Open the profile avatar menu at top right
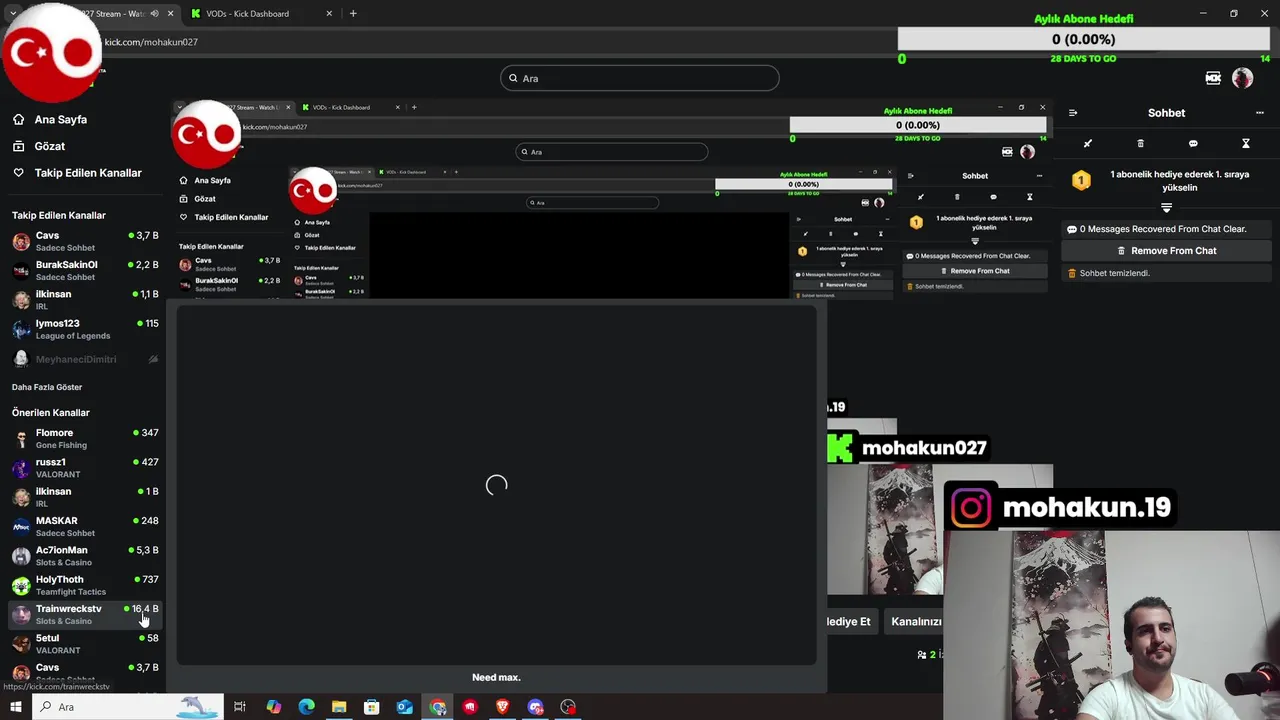This screenshot has height=720, width=1280. coord(1242,78)
